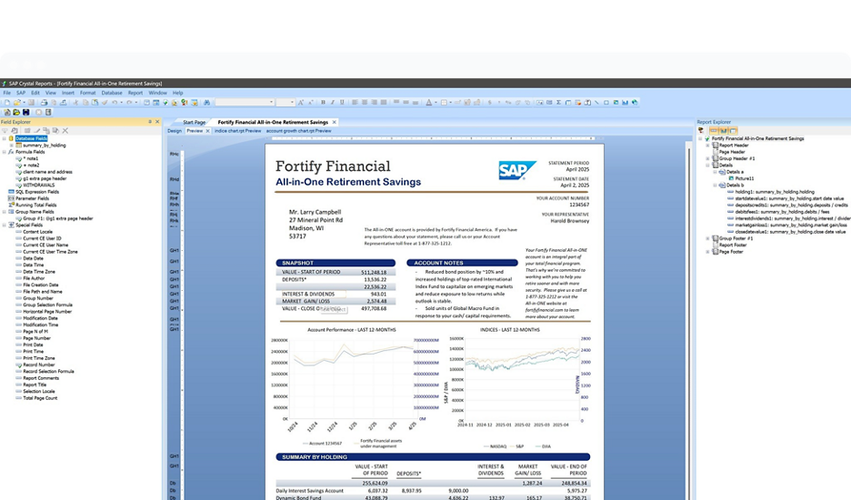This screenshot has width=851, height=500.
Task: Toggle Italic formatting in toolbar
Action: tap(333, 102)
